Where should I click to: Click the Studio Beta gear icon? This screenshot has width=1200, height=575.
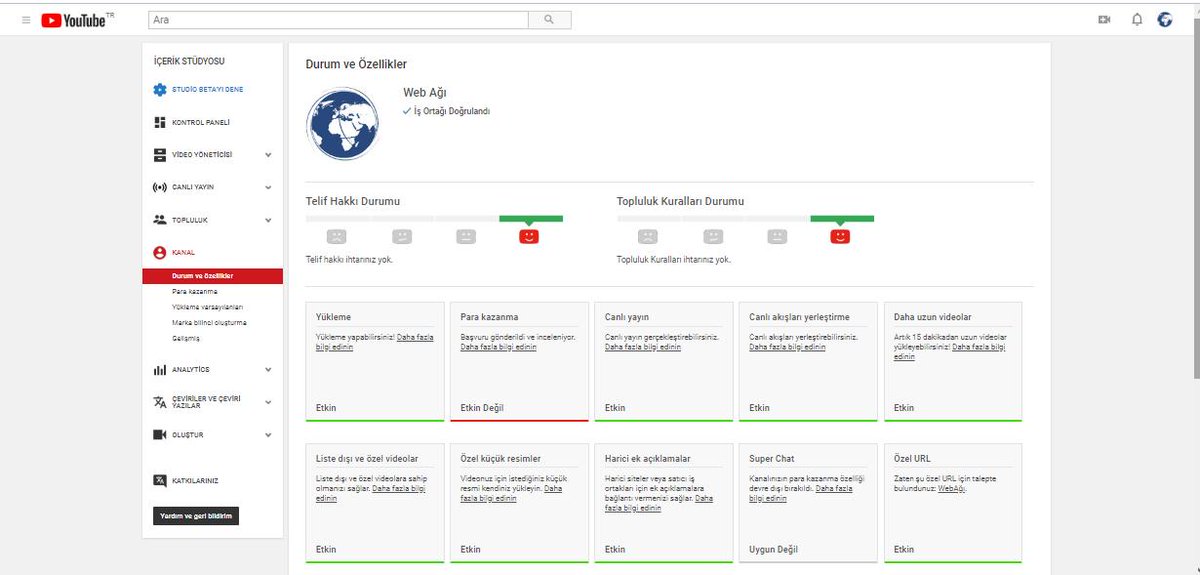[x=160, y=90]
